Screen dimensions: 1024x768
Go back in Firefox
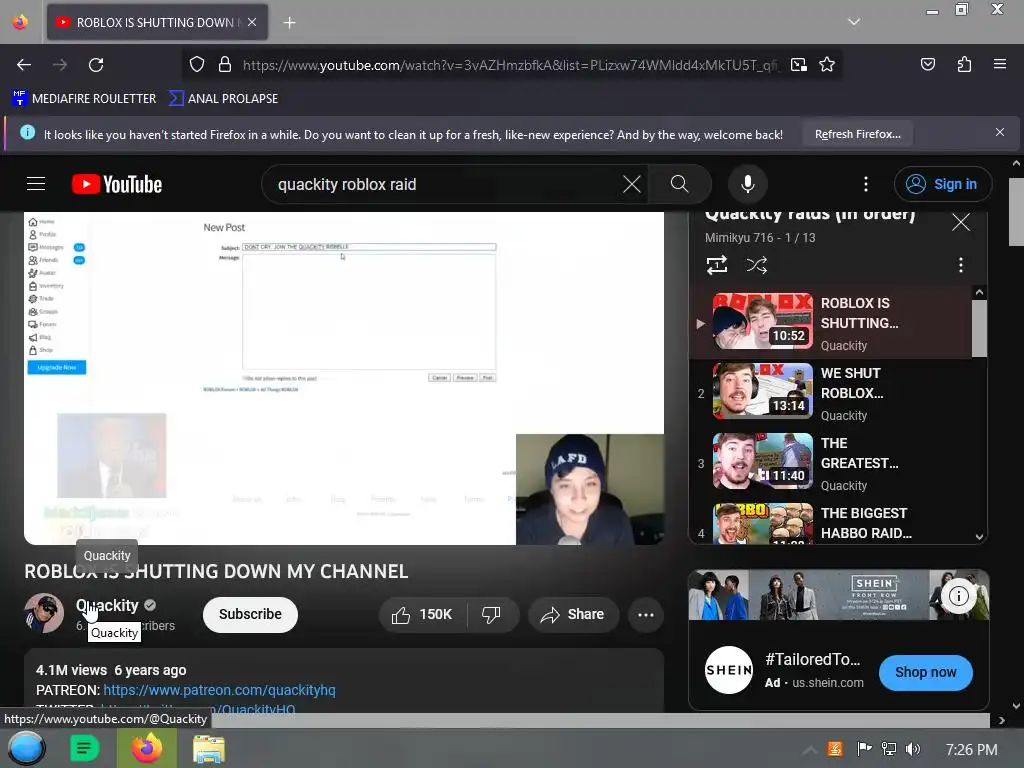[24, 65]
